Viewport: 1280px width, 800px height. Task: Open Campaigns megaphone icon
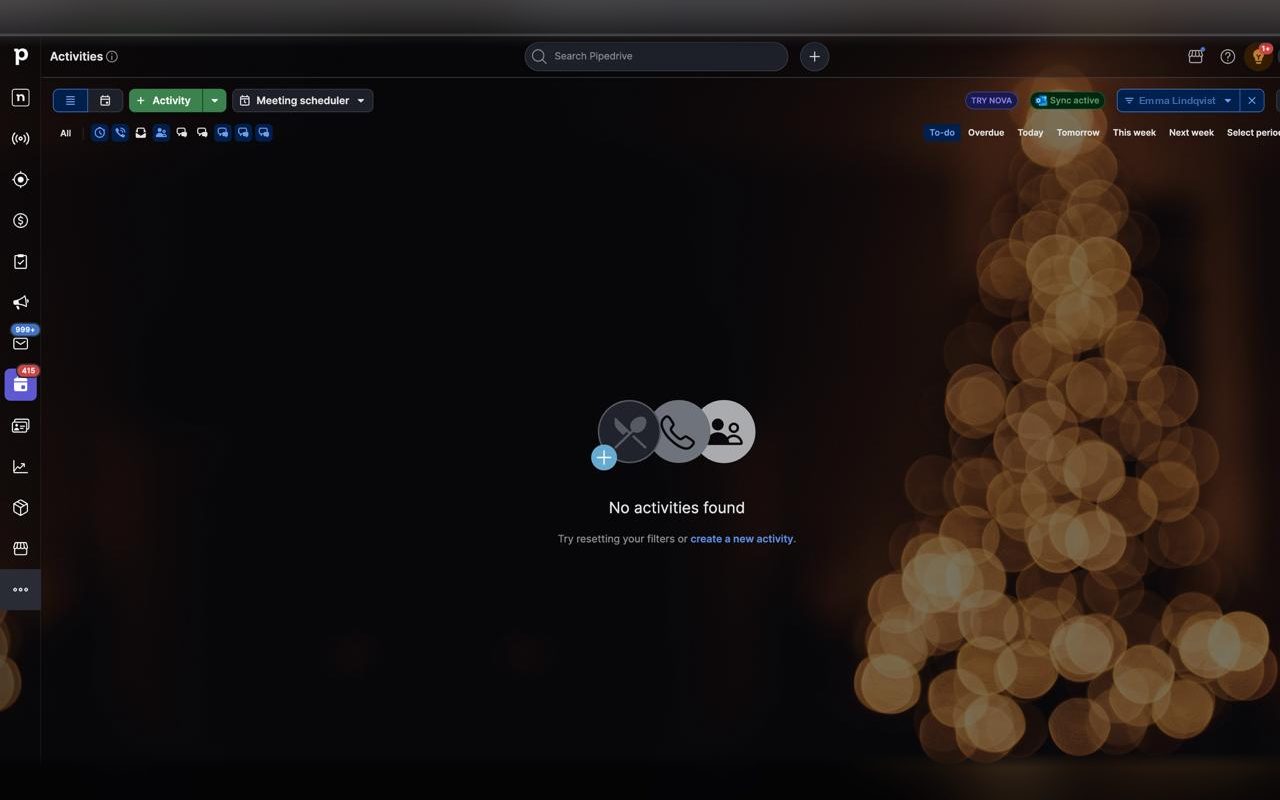pyautogui.click(x=20, y=303)
